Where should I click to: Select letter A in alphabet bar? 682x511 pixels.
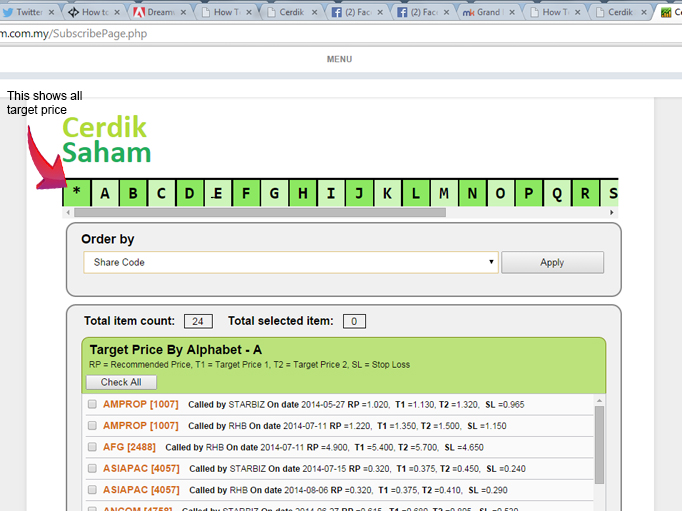[x=105, y=193]
